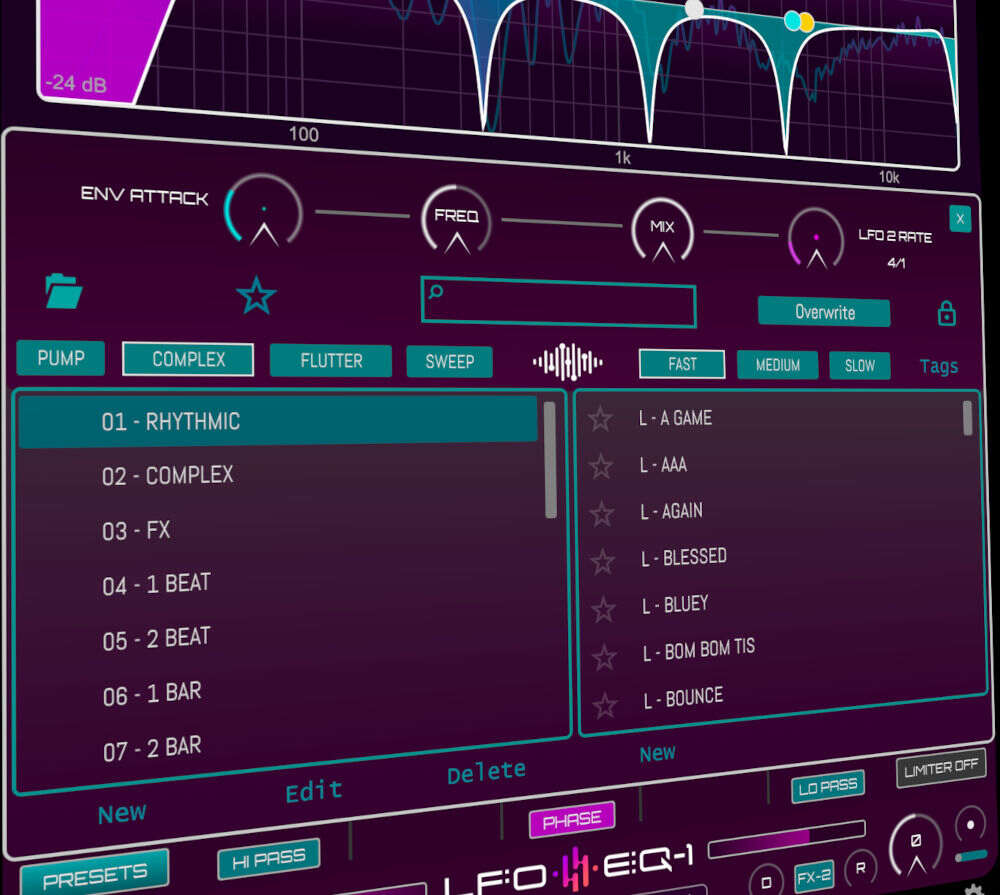Select 03 - FX category
The width and height of the screenshot is (1000, 895).
(x=136, y=530)
